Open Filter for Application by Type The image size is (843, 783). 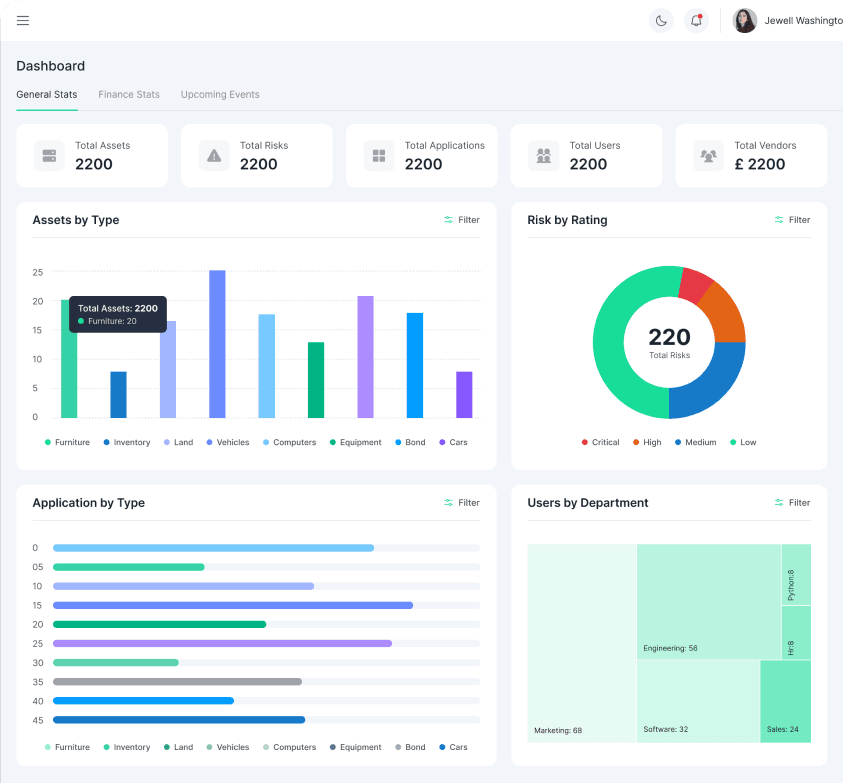pyautogui.click(x=462, y=503)
